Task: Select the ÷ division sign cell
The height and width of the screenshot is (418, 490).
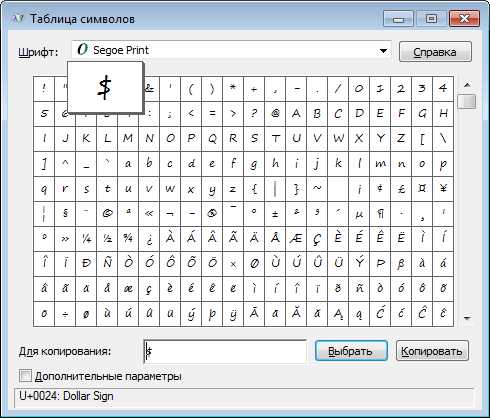Action: (65, 314)
